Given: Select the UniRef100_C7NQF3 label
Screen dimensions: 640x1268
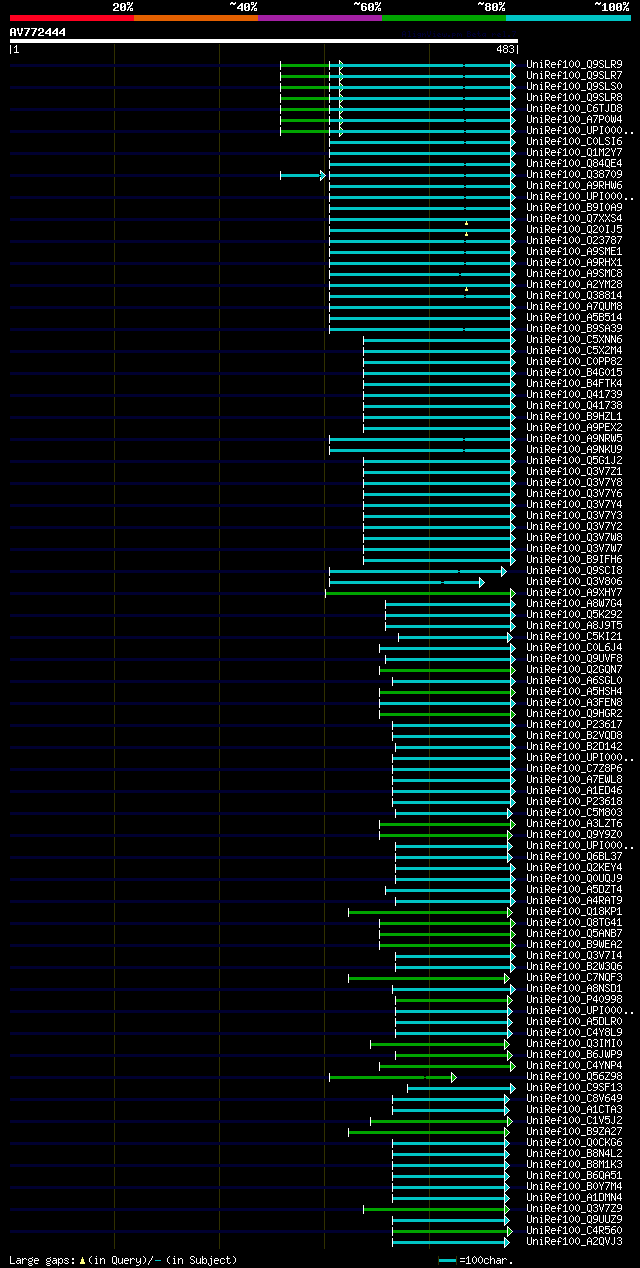Looking at the screenshot, I should click(x=574, y=978).
